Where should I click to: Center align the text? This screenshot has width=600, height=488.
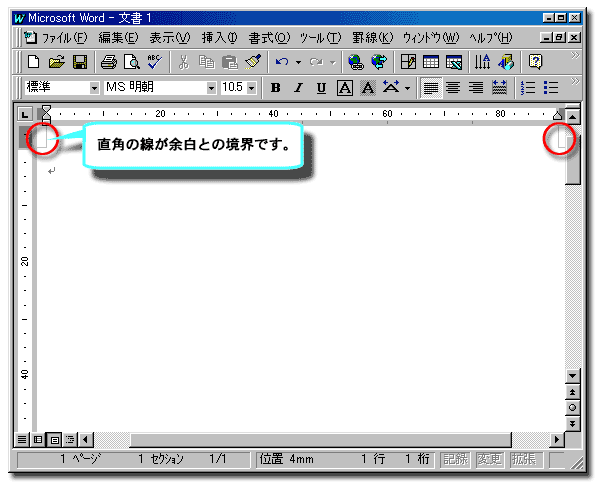click(453, 88)
